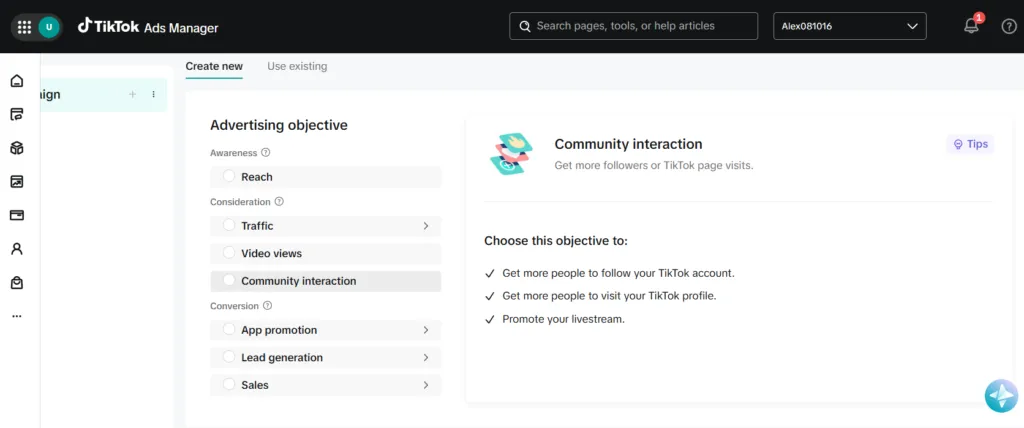Select the App promotion radio
The height and width of the screenshot is (428, 1024).
click(229, 329)
